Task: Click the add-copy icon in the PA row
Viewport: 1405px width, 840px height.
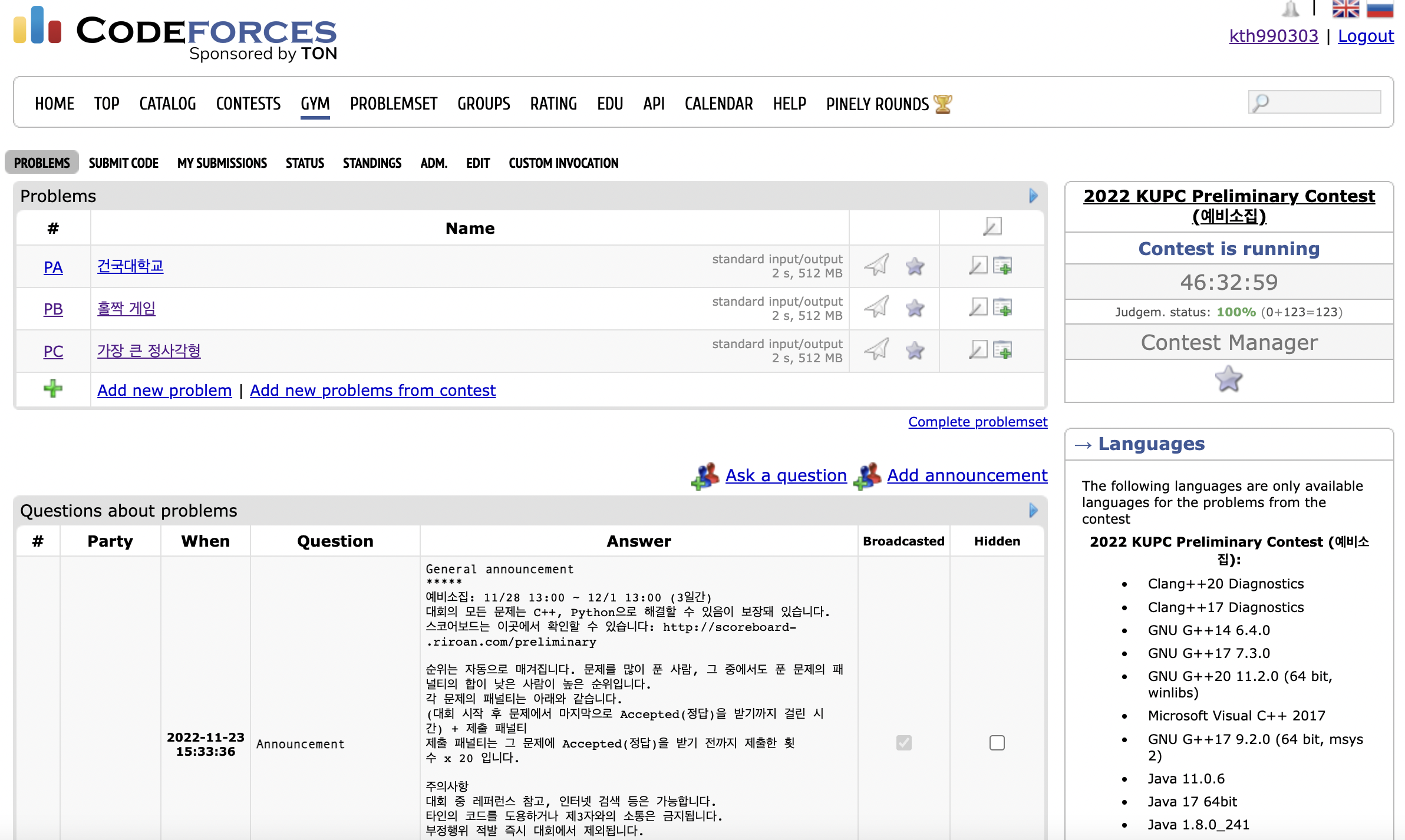Action: point(1002,266)
